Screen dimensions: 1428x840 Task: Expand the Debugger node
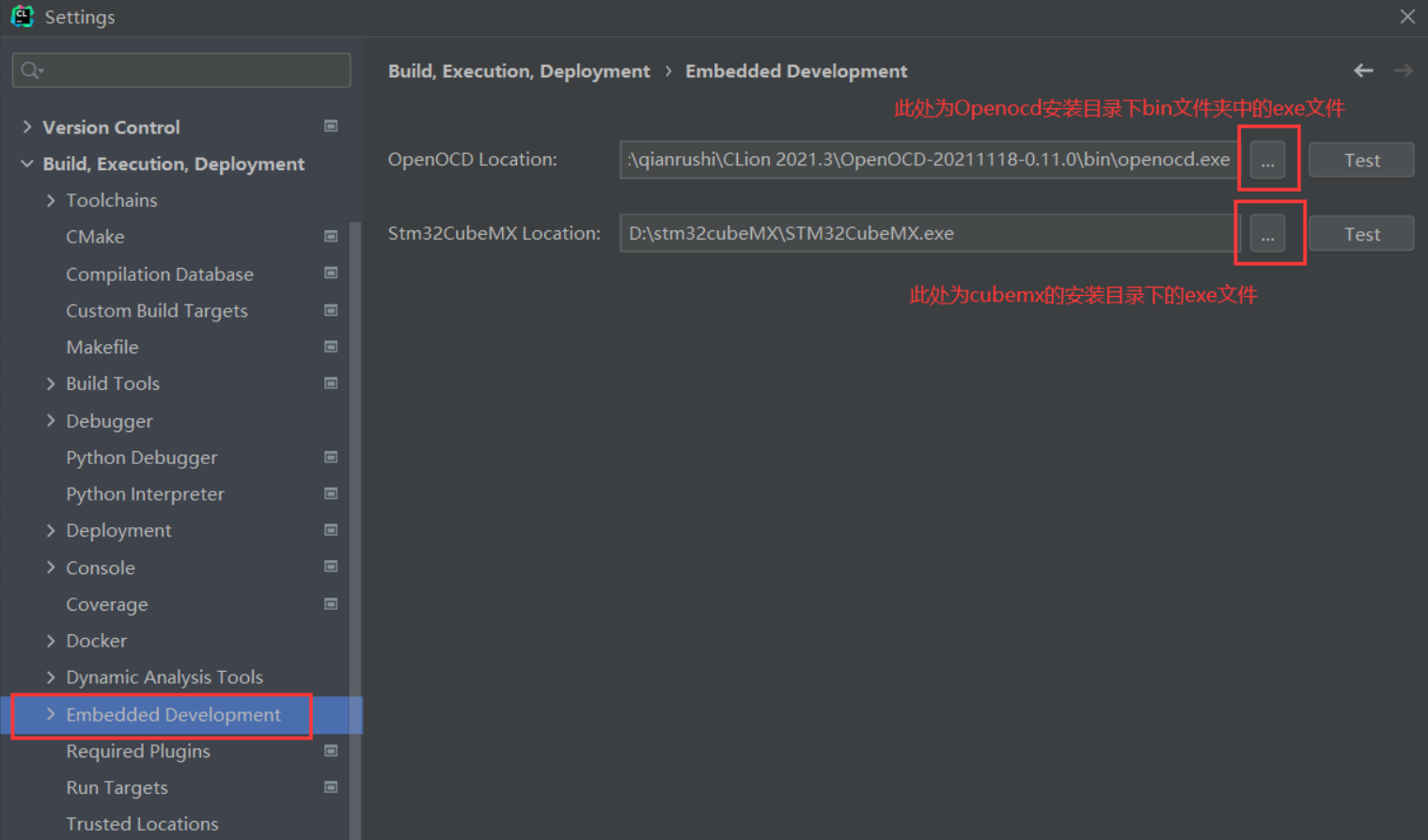tap(51, 421)
